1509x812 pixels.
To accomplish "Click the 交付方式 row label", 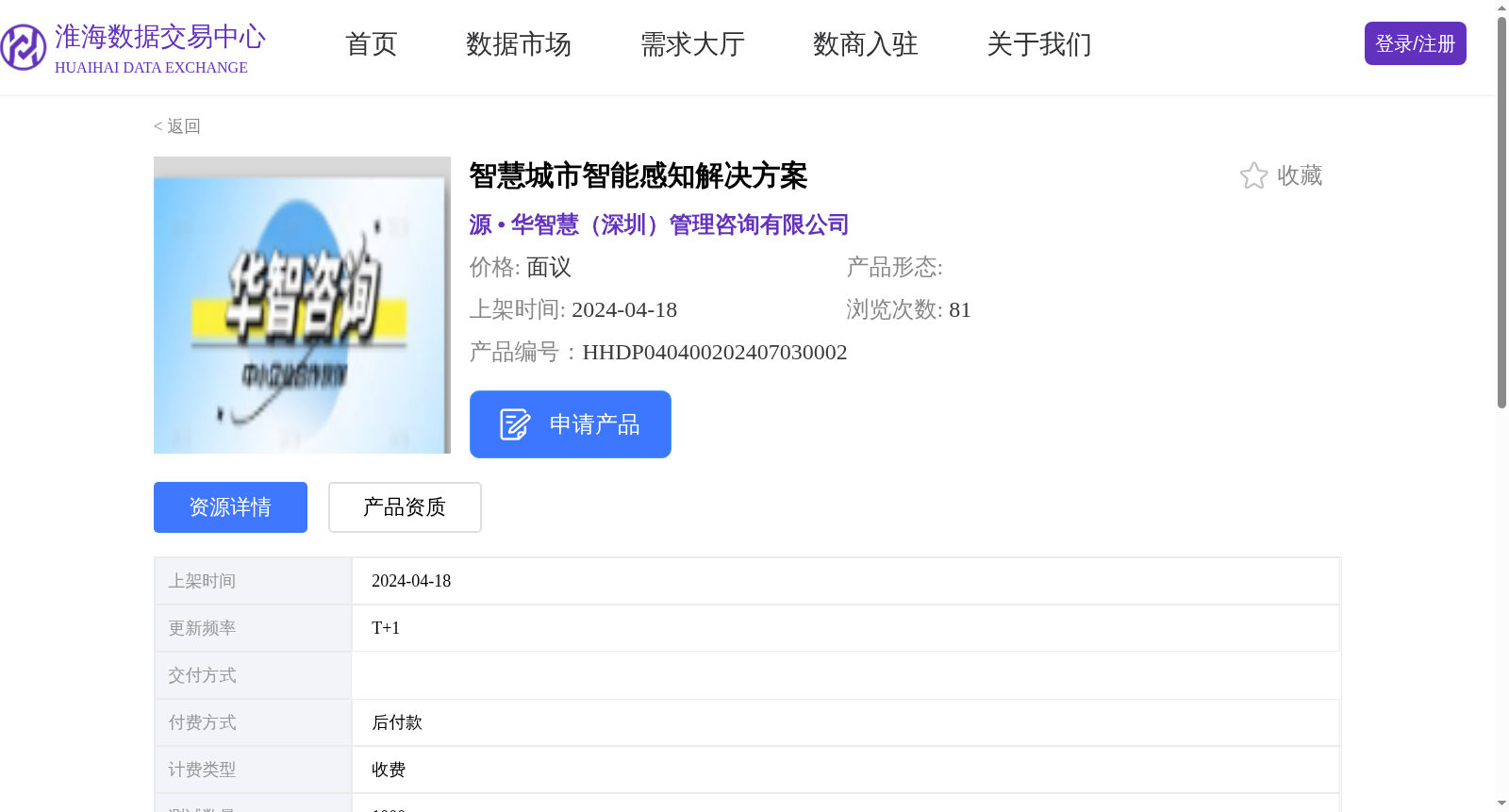I will point(202,675).
